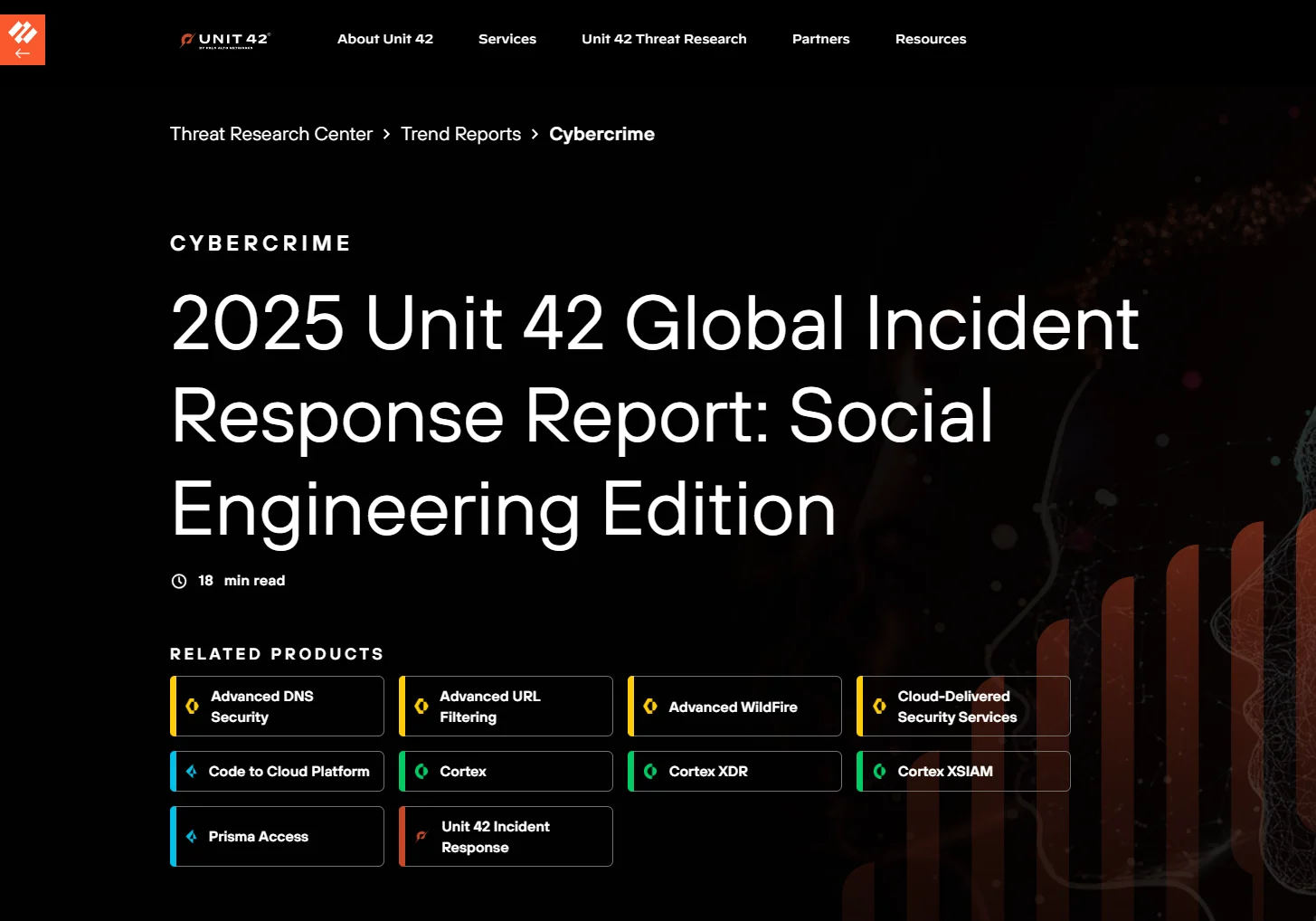The height and width of the screenshot is (921, 1316).
Task: Click the CYBERCRIME category label above the title
Action: pos(260,243)
